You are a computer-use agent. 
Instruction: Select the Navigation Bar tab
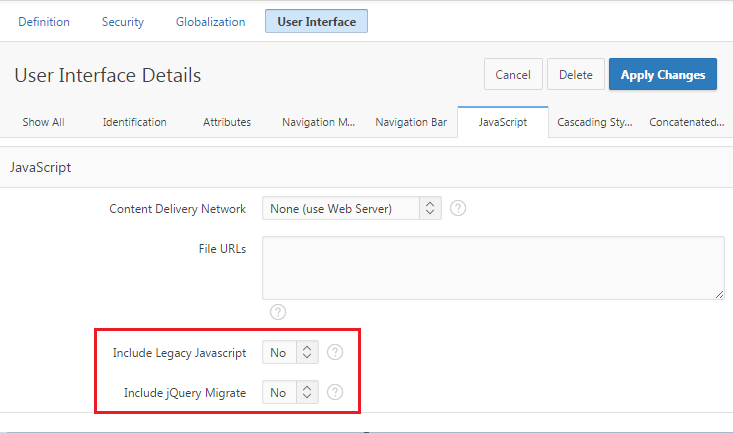[x=411, y=122]
